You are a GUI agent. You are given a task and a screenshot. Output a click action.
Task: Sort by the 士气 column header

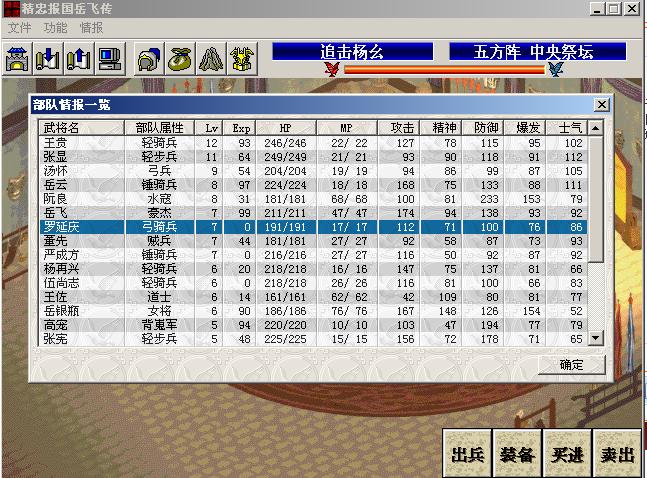click(x=567, y=128)
